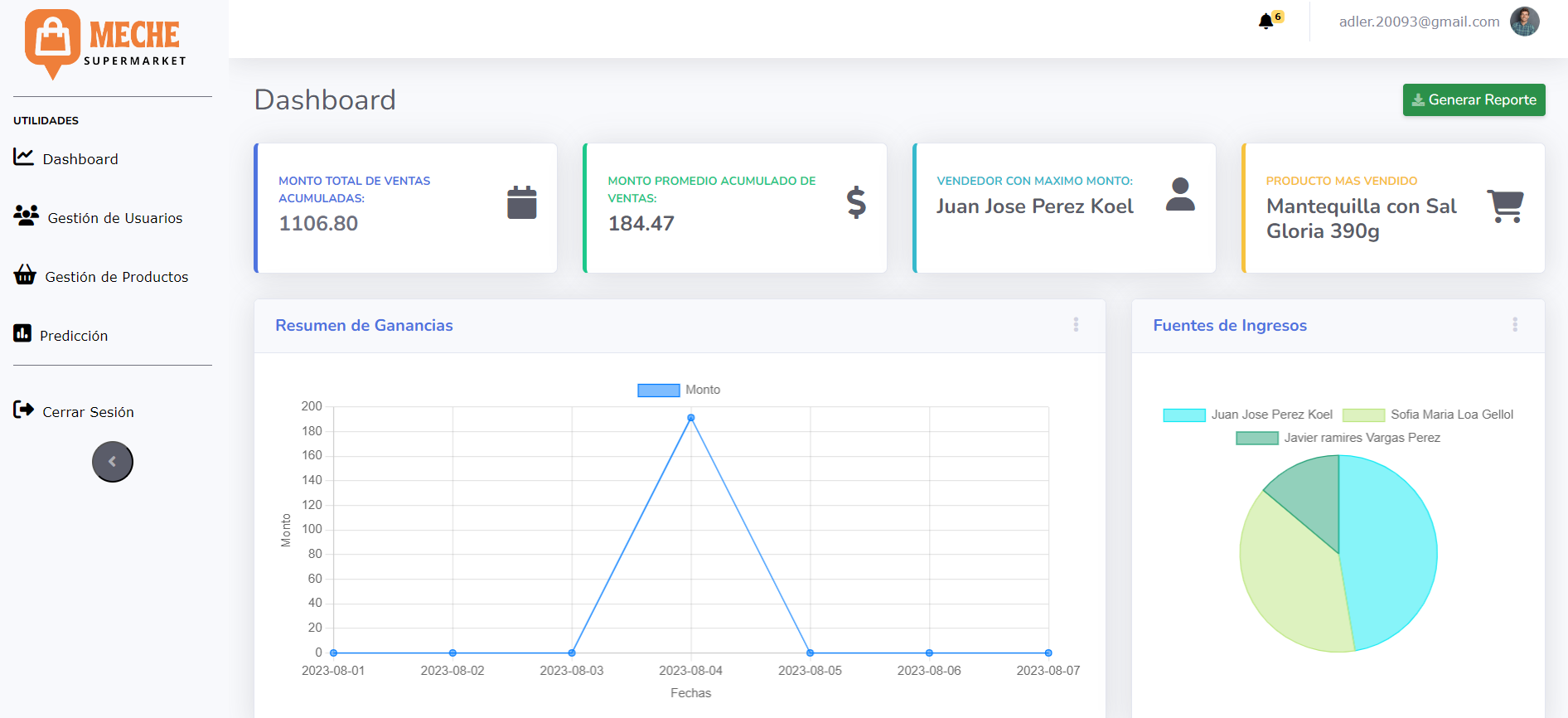Navigate to Predicción page
The width and height of the screenshot is (1568, 718).
click(x=74, y=335)
